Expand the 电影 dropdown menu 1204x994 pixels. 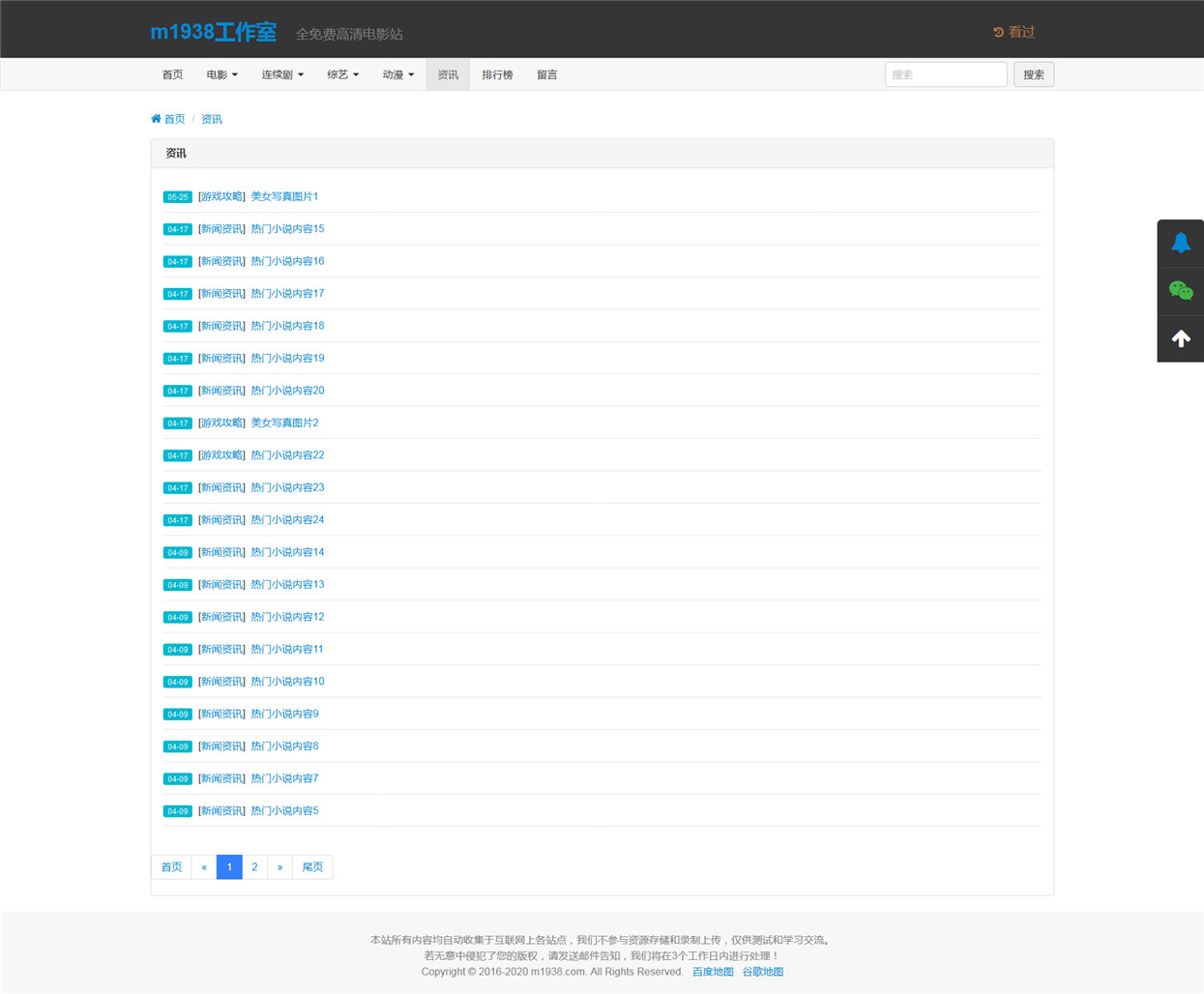pos(221,74)
